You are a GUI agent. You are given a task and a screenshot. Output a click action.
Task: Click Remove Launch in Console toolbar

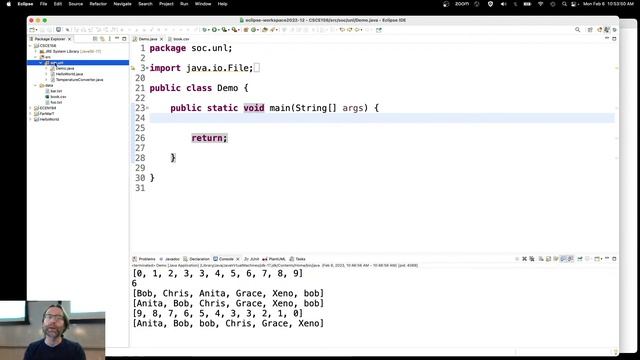pyautogui.click(x=524, y=259)
